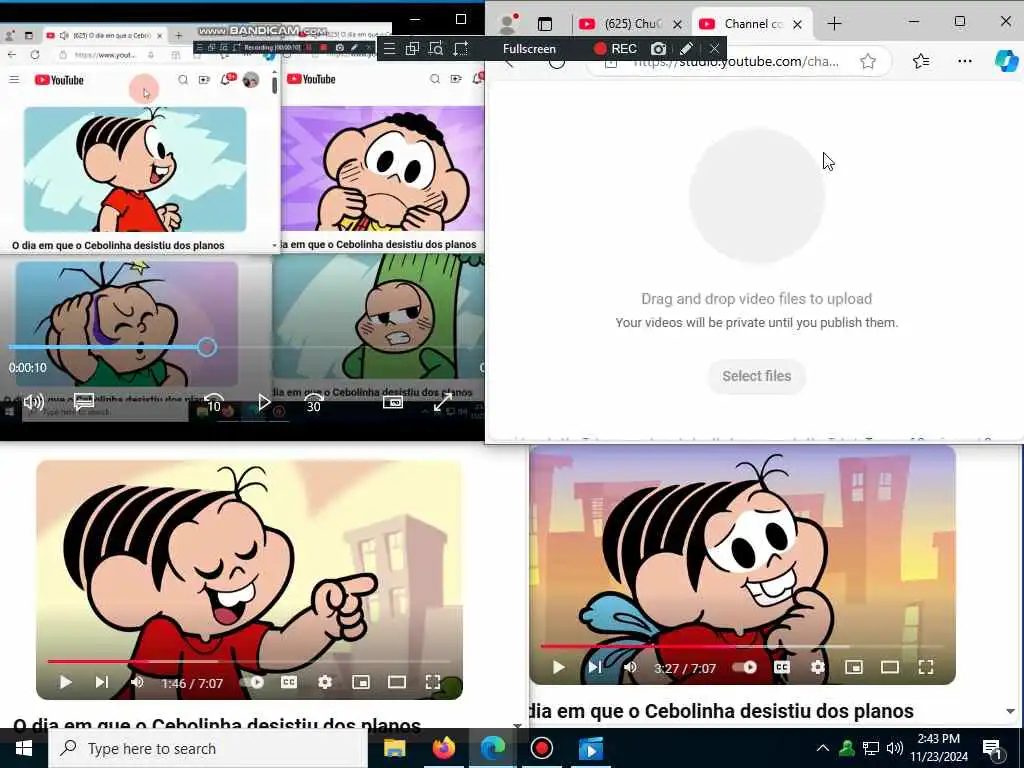This screenshot has width=1024, height=768.
Task: Close the Channel content tab
Action: tap(797, 24)
